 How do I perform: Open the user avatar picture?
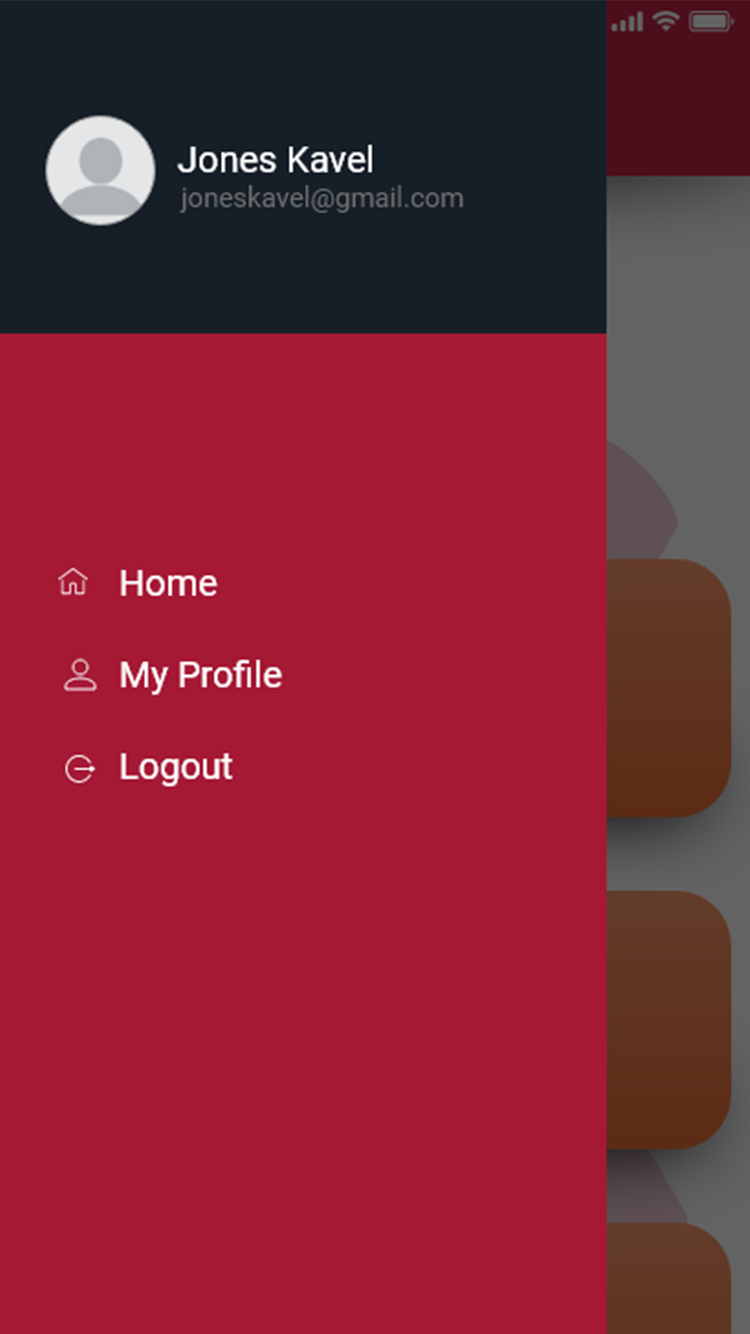pyautogui.click(x=100, y=170)
